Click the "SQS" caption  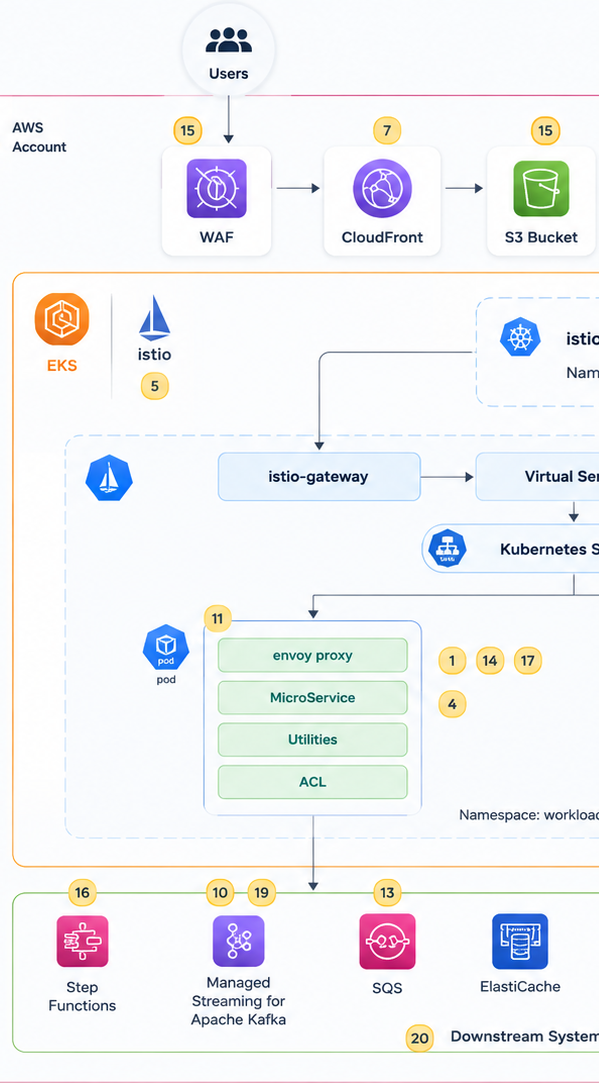pyautogui.click(x=387, y=988)
